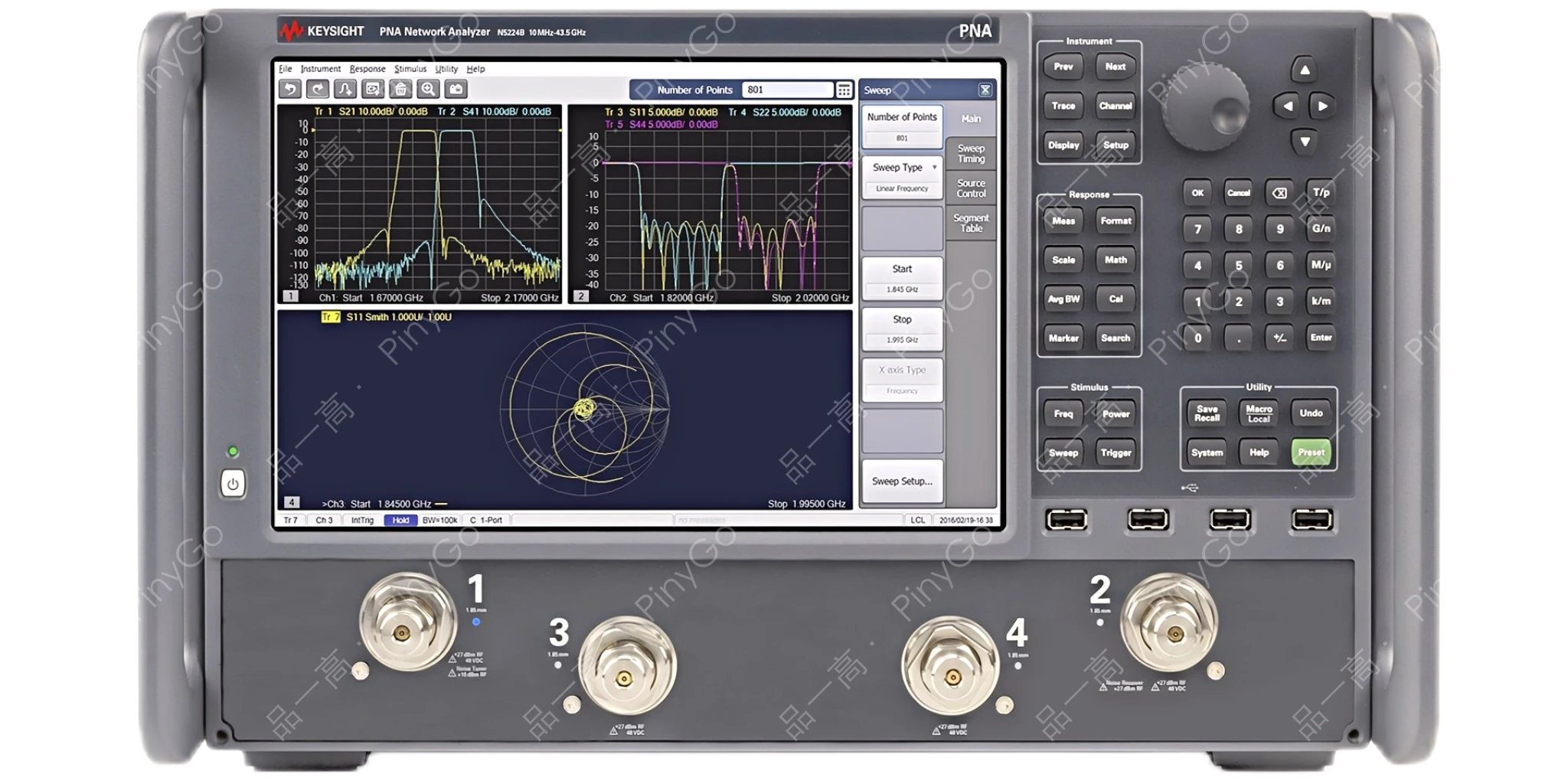
Task: Click the add window toolbar icon
Action: click(x=373, y=90)
